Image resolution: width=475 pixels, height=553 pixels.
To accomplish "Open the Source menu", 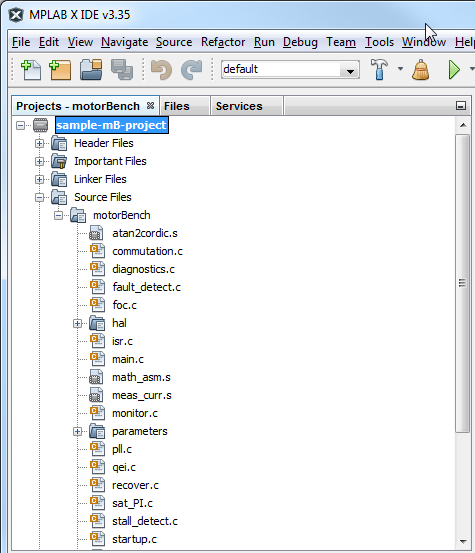I will (x=174, y=42).
